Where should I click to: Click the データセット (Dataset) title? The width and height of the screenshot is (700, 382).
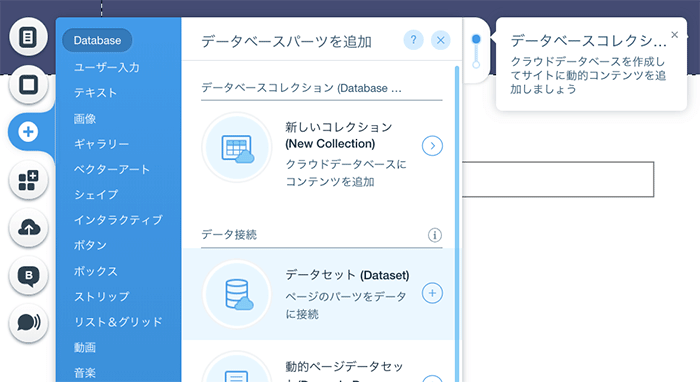coord(347,275)
